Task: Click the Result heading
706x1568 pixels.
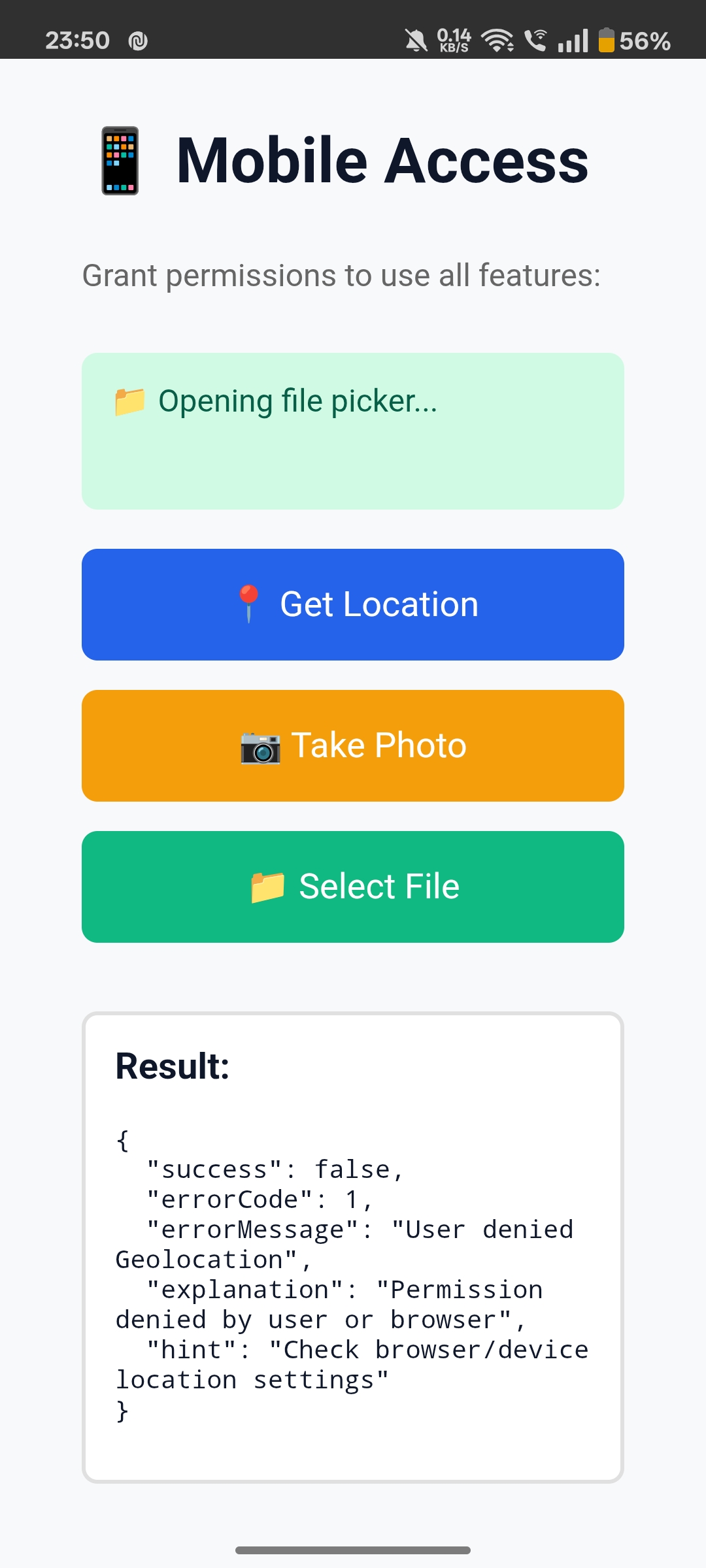Action: pos(173,1066)
